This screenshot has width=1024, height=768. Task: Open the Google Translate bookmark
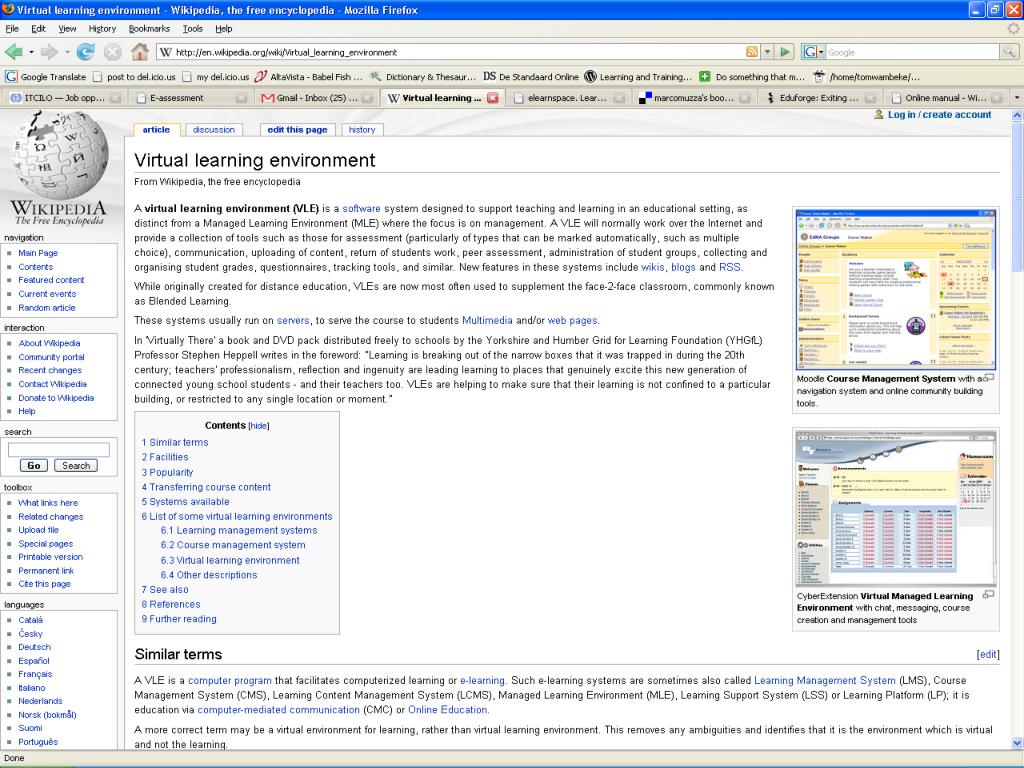[x=46, y=76]
